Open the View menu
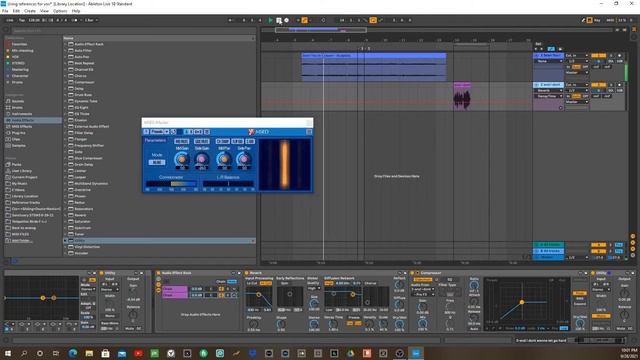This screenshot has height=360, width=640. coord(44,11)
